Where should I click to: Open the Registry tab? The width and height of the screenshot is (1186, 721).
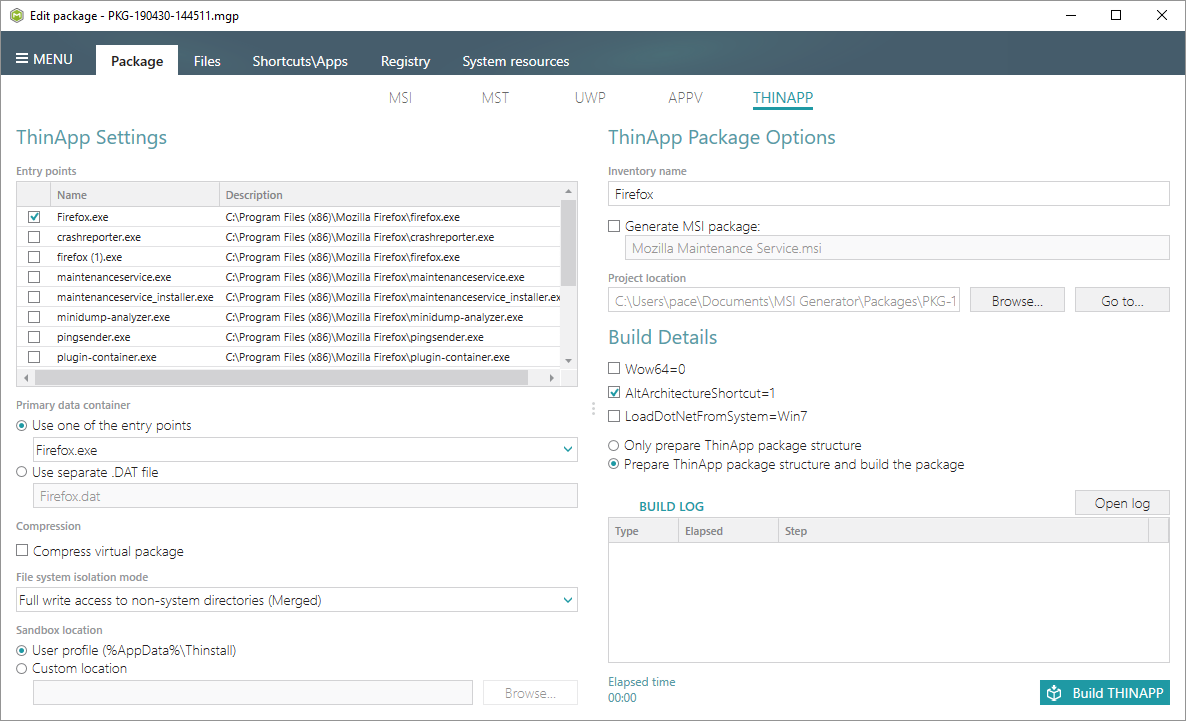(405, 61)
